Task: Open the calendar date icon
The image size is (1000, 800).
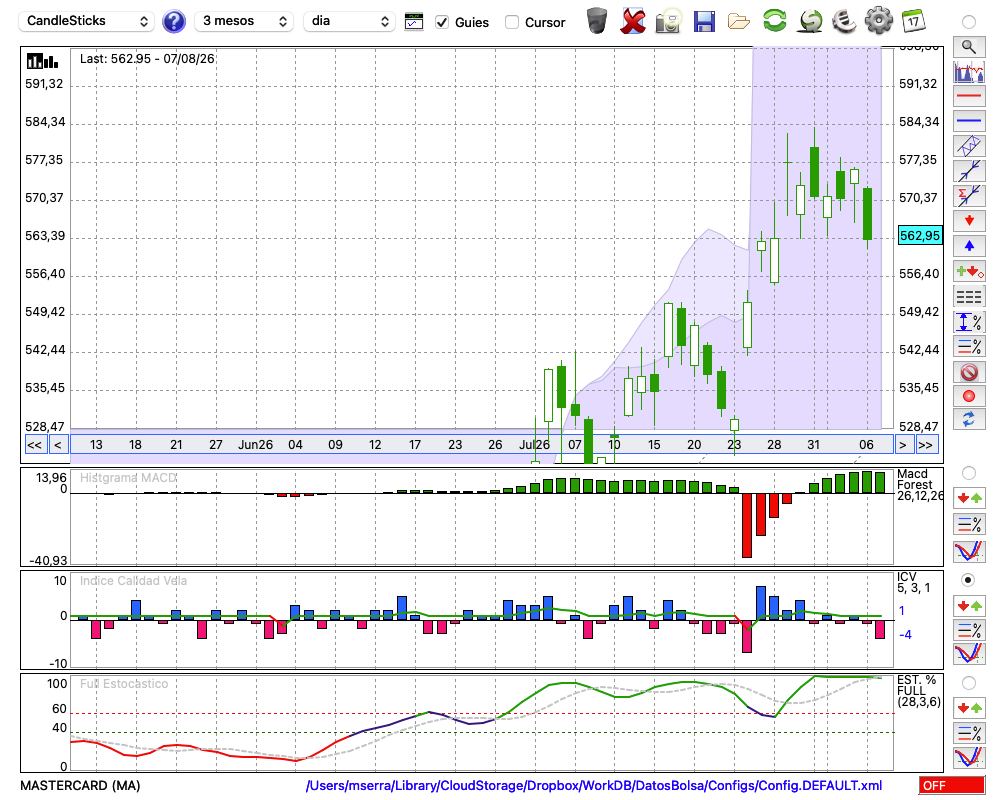Action: tap(913, 20)
